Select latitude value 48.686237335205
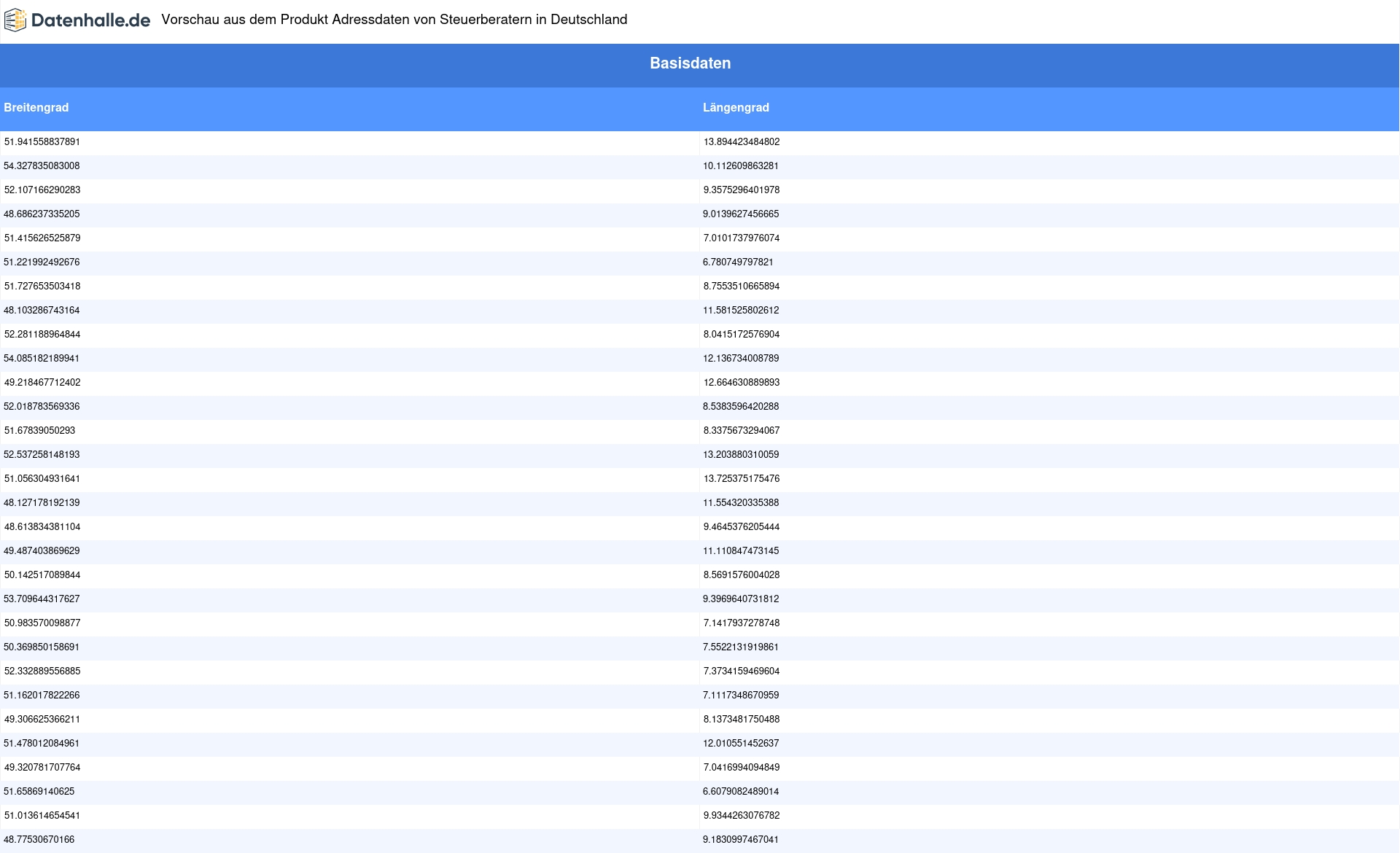 coord(42,214)
